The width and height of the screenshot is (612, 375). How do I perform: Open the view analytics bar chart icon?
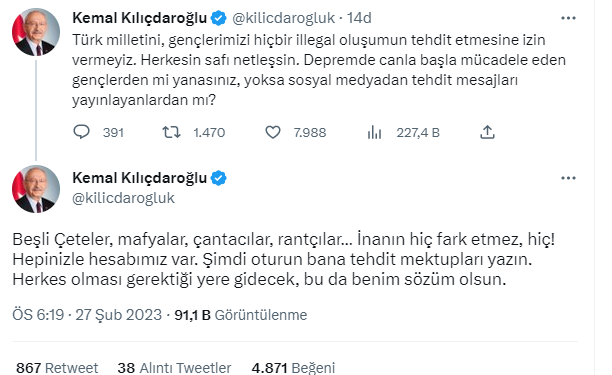[x=374, y=132]
